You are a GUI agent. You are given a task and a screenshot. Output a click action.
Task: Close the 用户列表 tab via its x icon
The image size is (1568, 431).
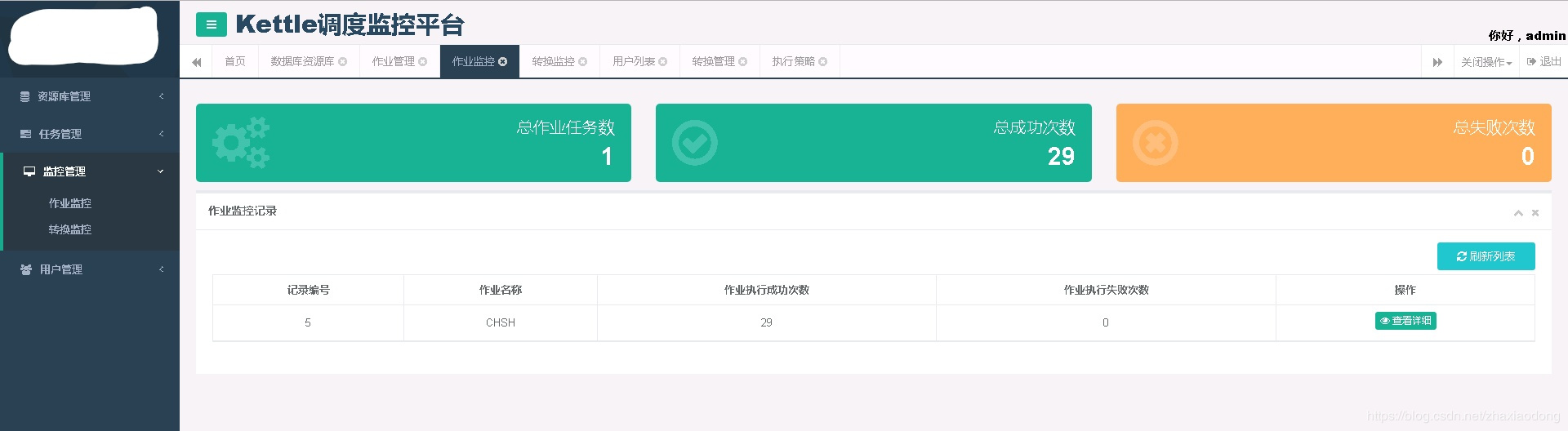tap(663, 62)
